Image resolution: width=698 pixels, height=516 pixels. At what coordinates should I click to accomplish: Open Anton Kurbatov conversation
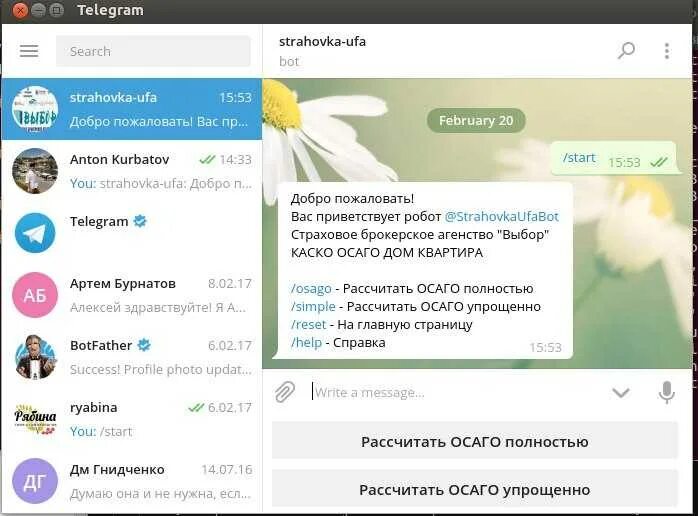click(x=132, y=171)
